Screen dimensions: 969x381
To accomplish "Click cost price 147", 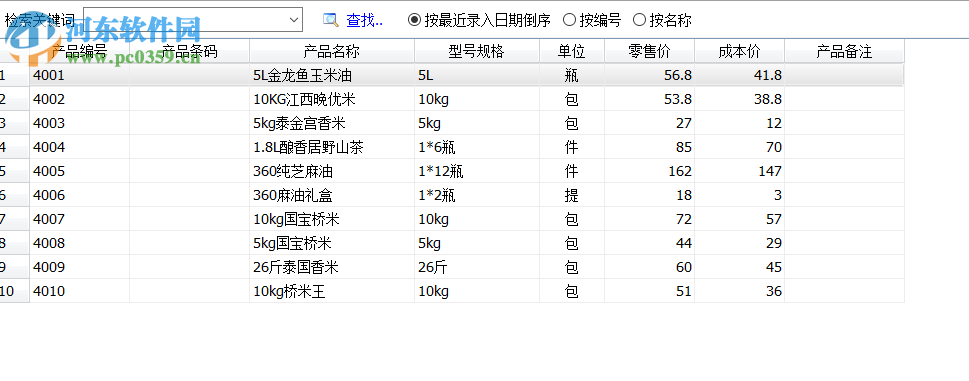I will [771, 171].
